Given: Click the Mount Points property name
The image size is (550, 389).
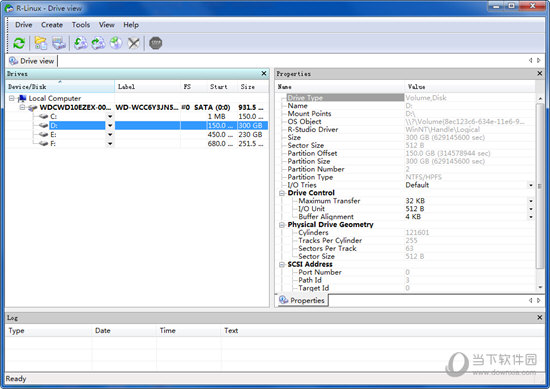Looking at the screenshot, I should click(309, 114).
